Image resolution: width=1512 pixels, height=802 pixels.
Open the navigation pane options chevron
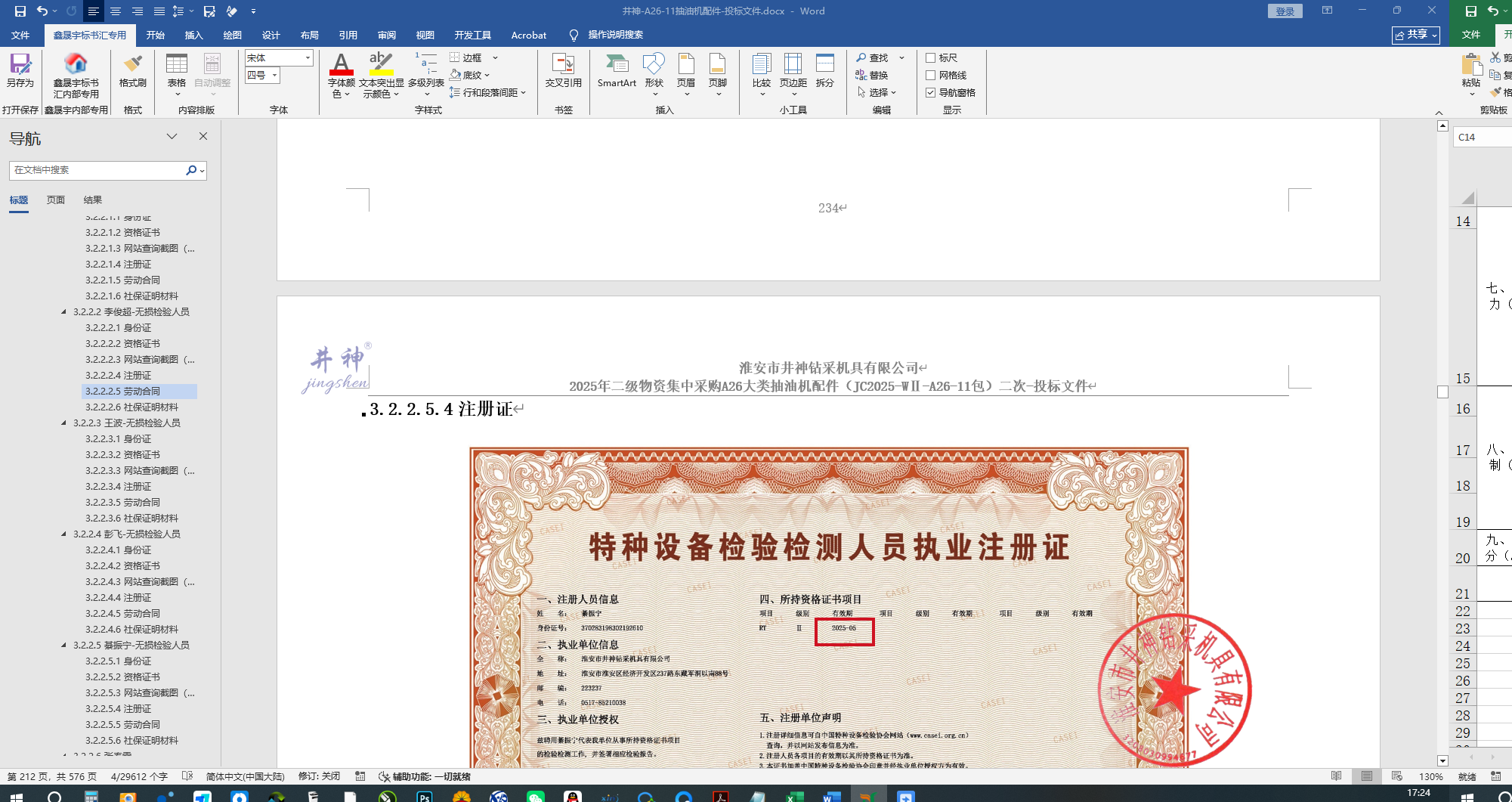click(172, 136)
